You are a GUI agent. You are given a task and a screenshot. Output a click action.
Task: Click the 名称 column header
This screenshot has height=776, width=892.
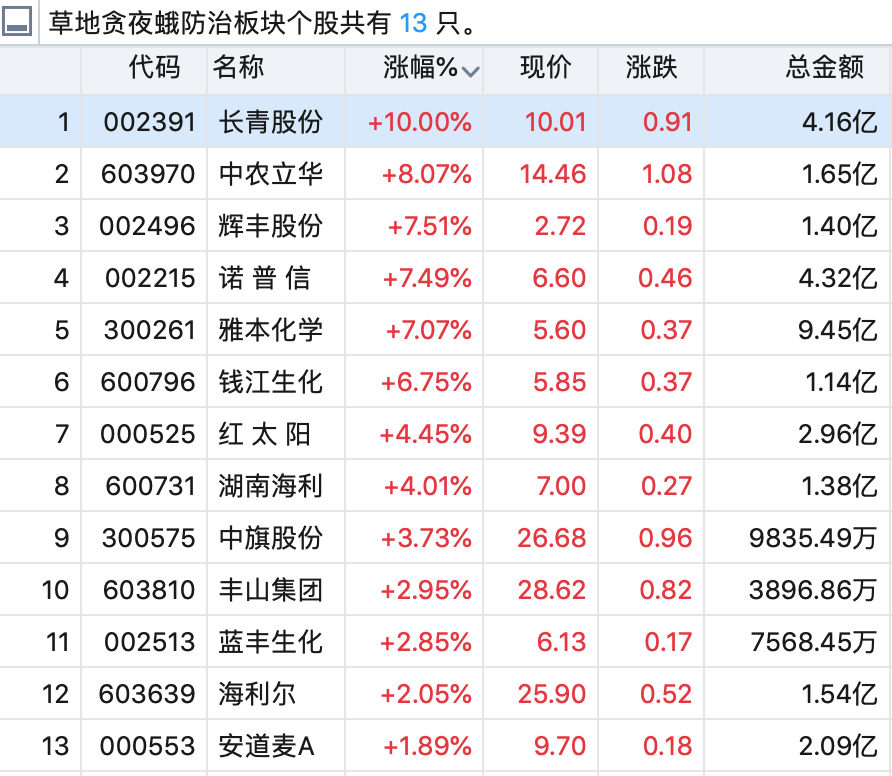tap(238, 67)
